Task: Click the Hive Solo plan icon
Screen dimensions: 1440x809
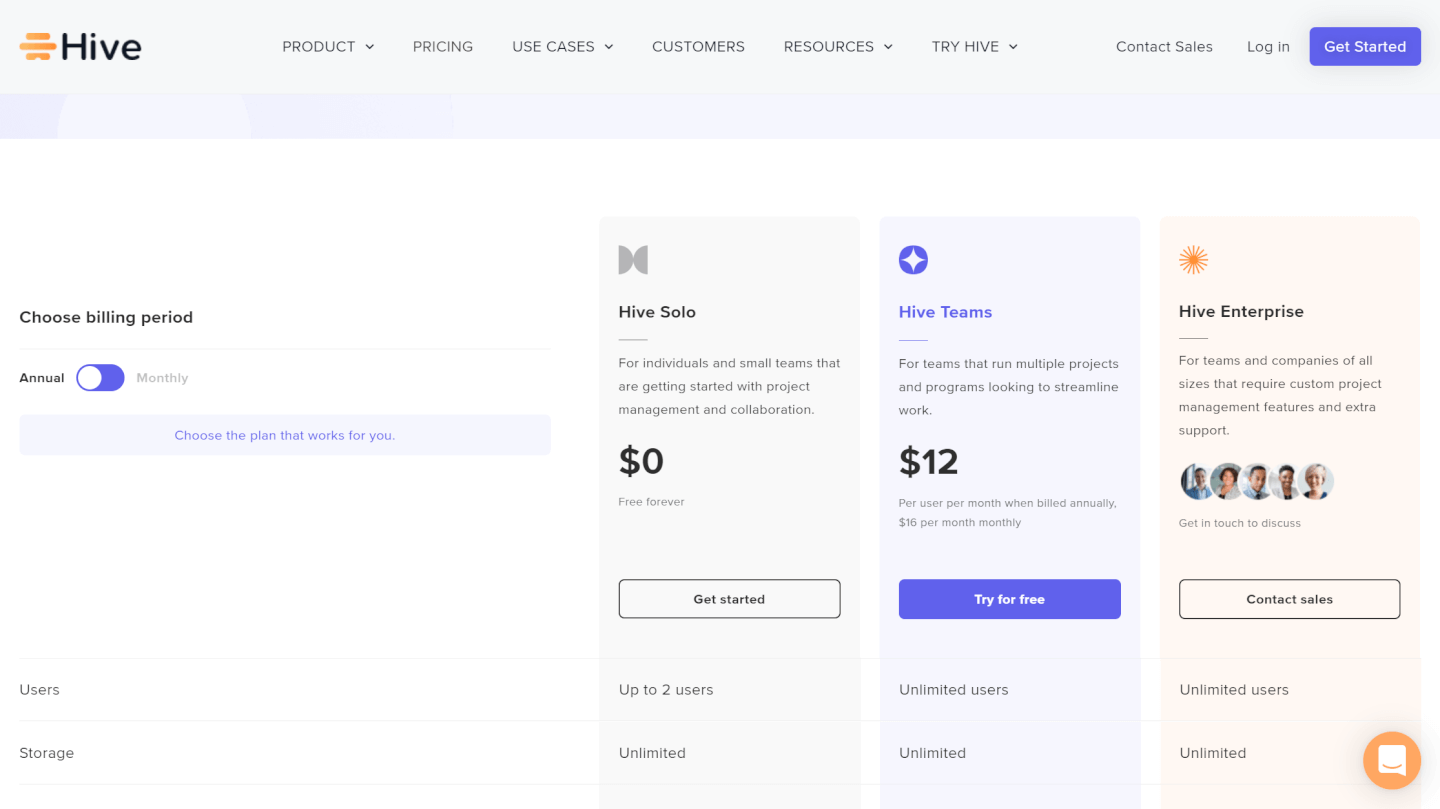Action: click(x=633, y=259)
